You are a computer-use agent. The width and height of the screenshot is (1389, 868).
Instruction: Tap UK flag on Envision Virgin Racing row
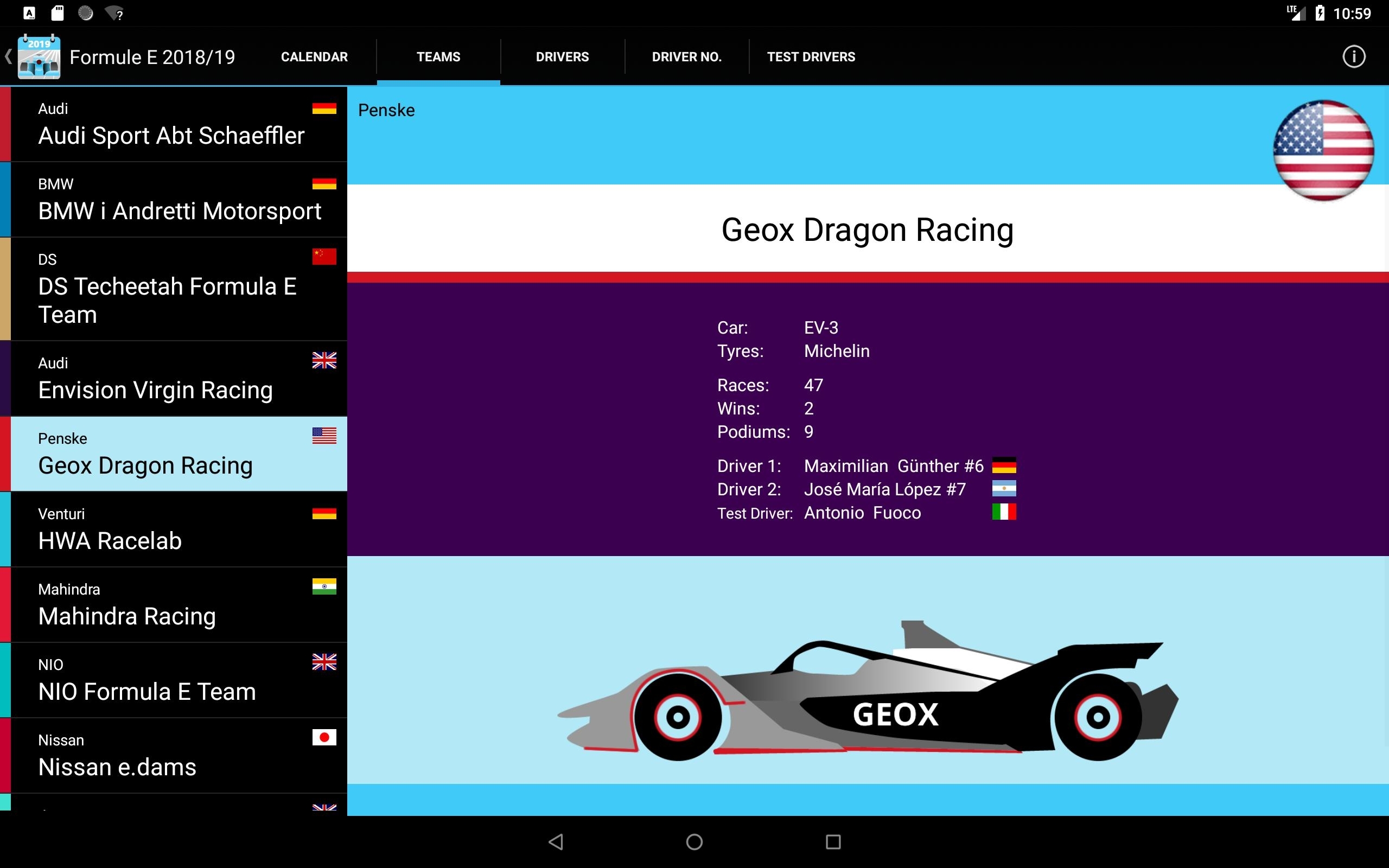click(324, 360)
